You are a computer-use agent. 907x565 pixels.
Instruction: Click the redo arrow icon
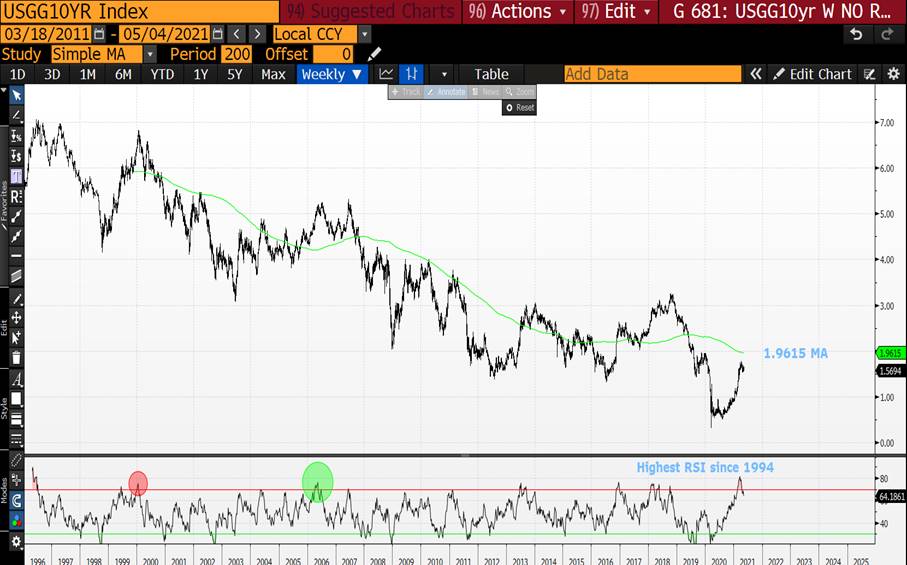887,34
